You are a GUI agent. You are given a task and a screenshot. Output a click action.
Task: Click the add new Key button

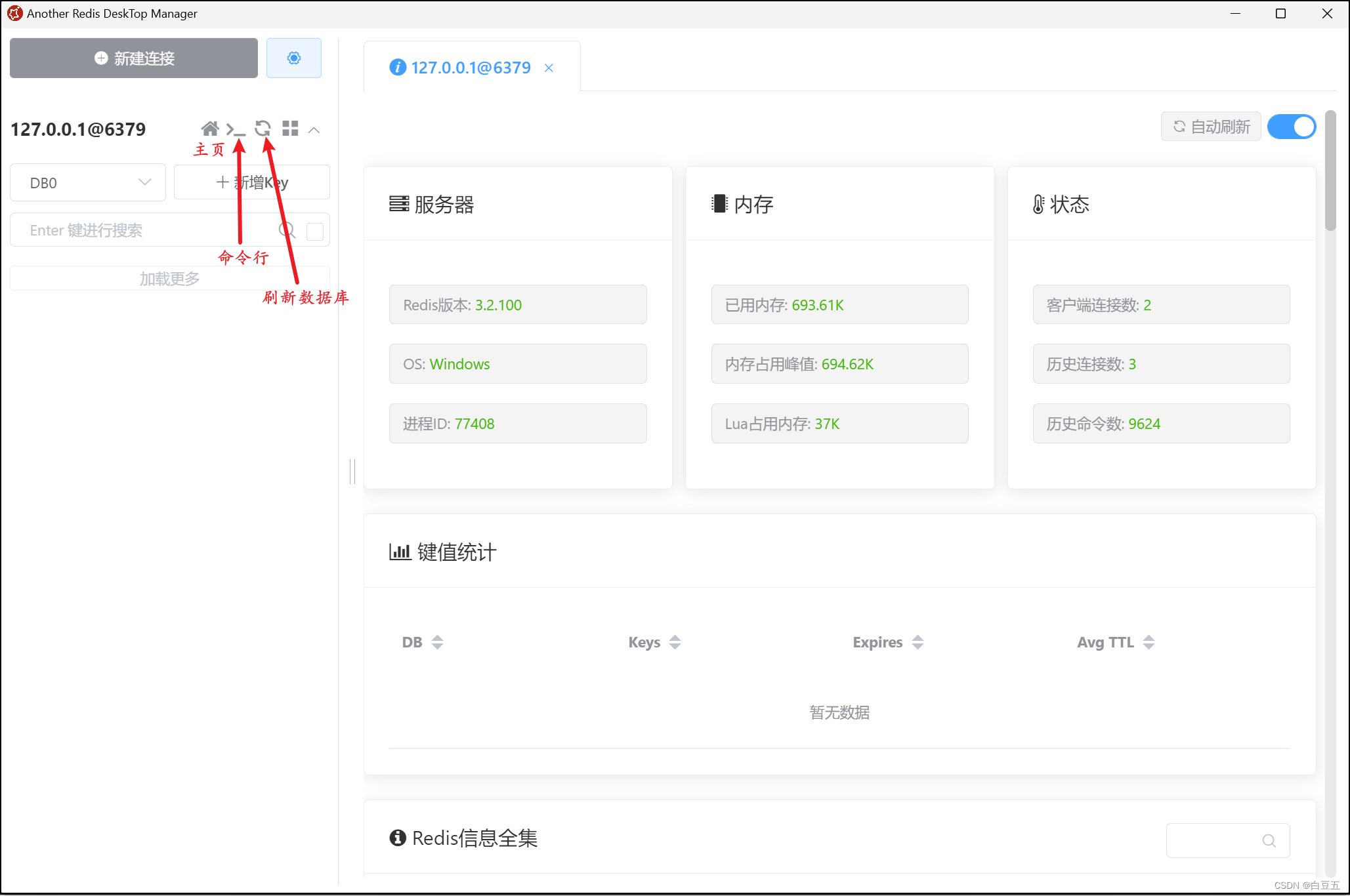pos(252,182)
